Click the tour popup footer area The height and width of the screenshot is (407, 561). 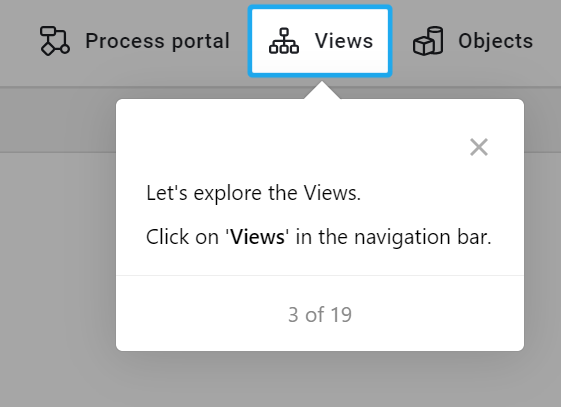tap(320, 313)
